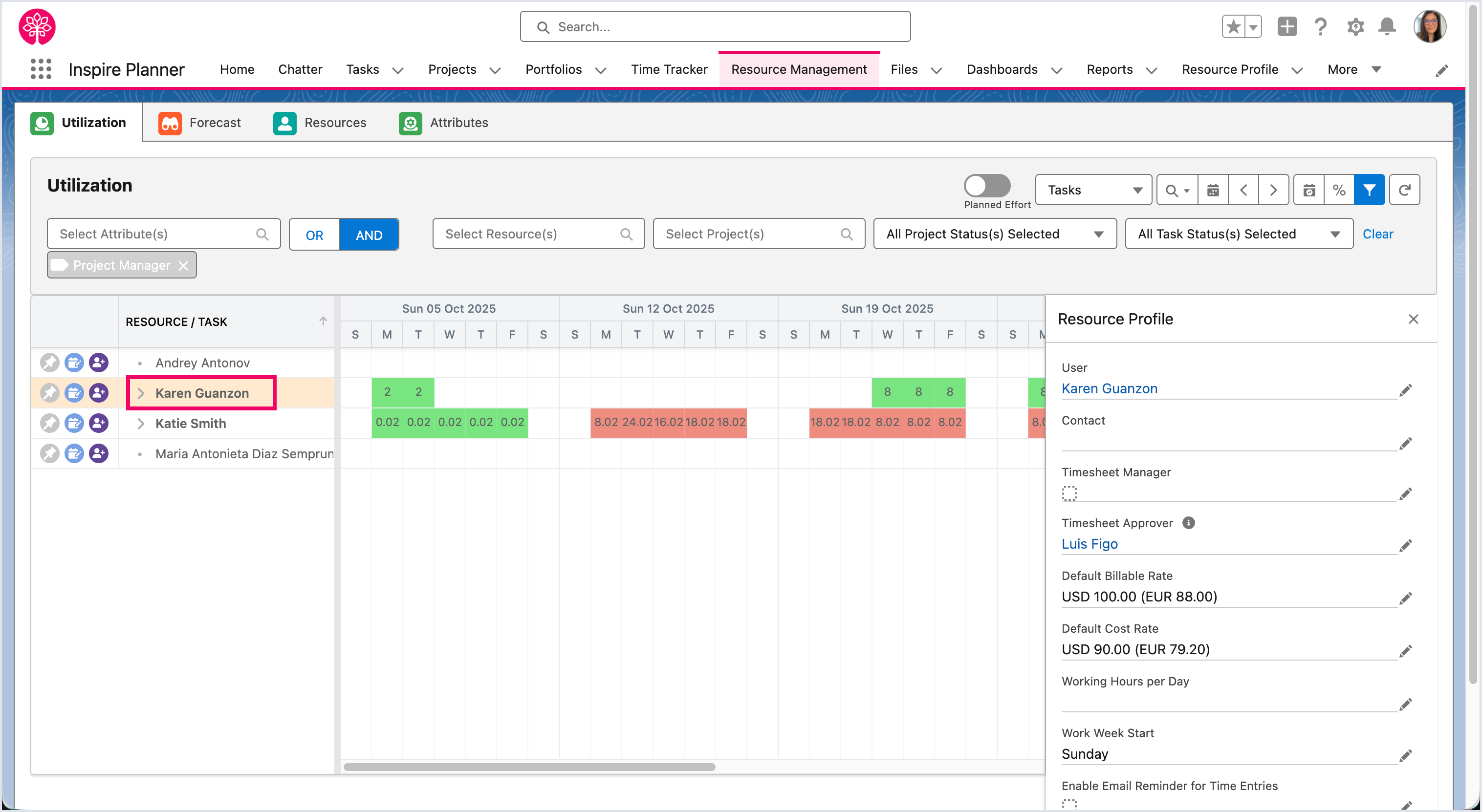Click the refresh utilization icon
This screenshot has width=1482, height=812.
tap(1404, 190)
